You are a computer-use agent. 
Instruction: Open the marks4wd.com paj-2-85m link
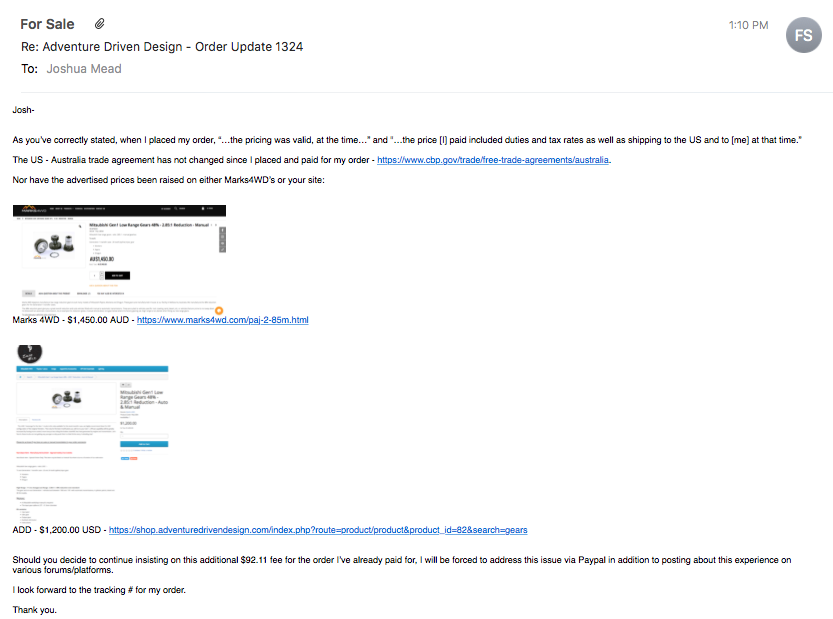[223, 320]
